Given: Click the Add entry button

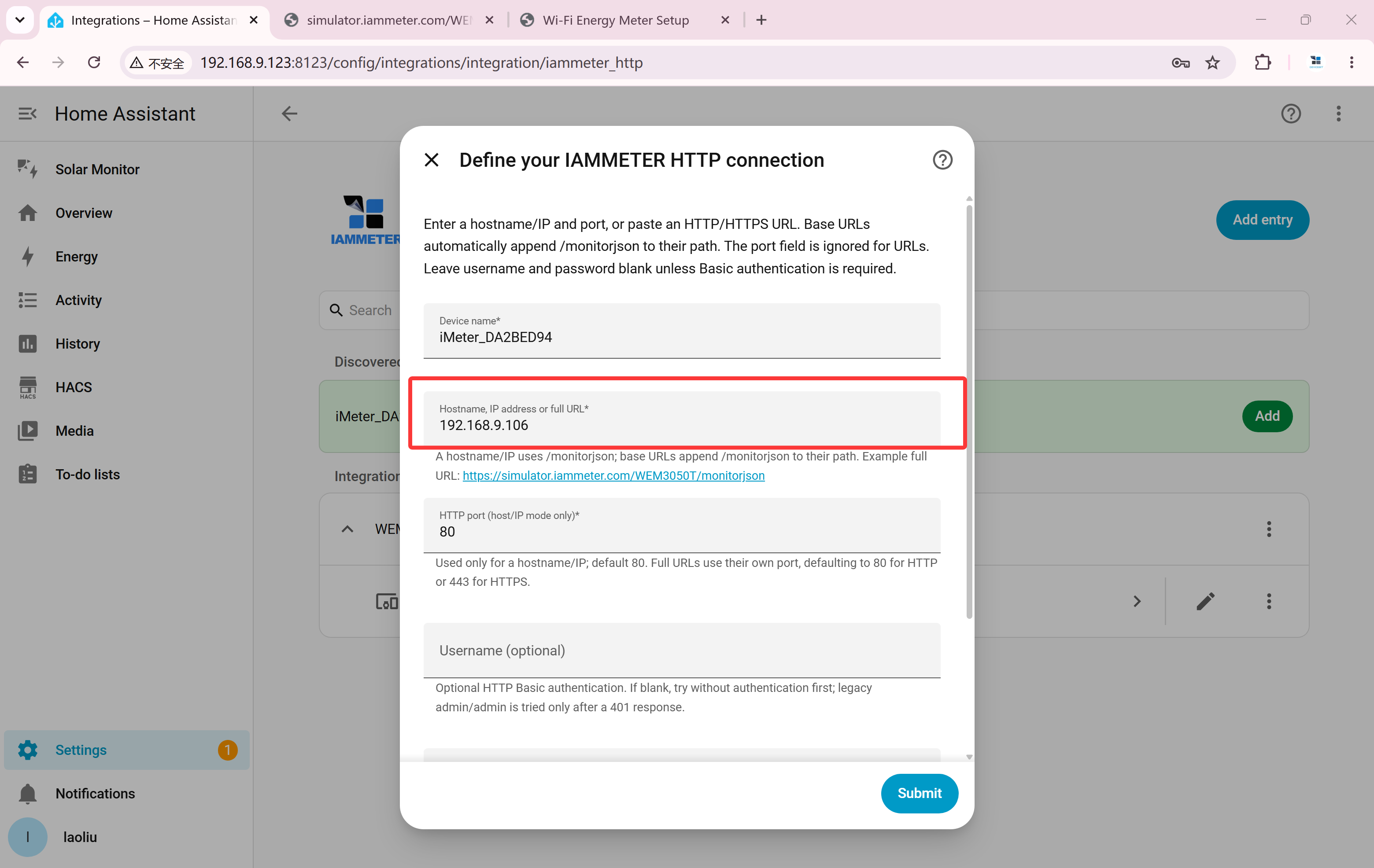Looking at the screenshot, I should click(1262, 220).
